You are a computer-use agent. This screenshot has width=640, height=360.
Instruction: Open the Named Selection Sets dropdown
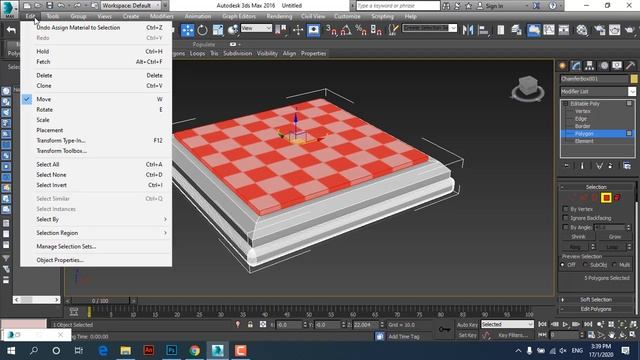tap(429, 28)
